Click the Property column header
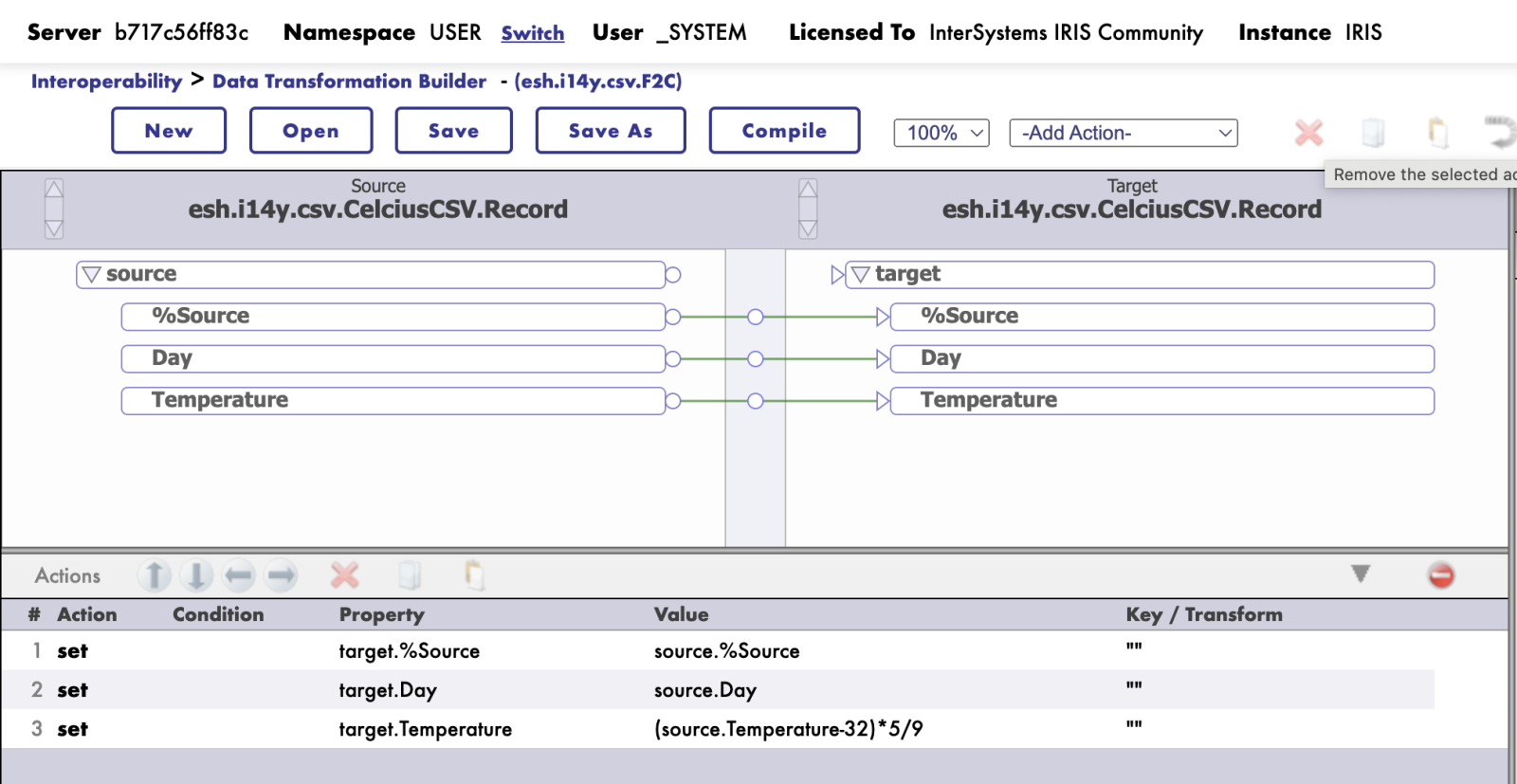 click(382, 615)
